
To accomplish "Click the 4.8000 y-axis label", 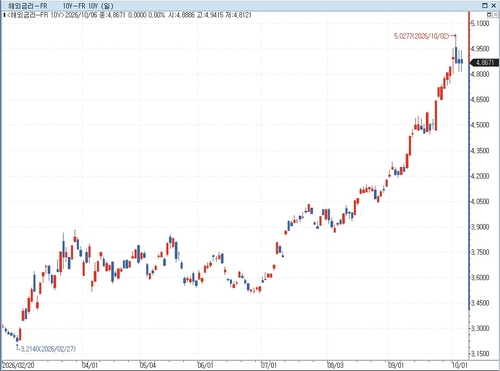I will [480, 74].
